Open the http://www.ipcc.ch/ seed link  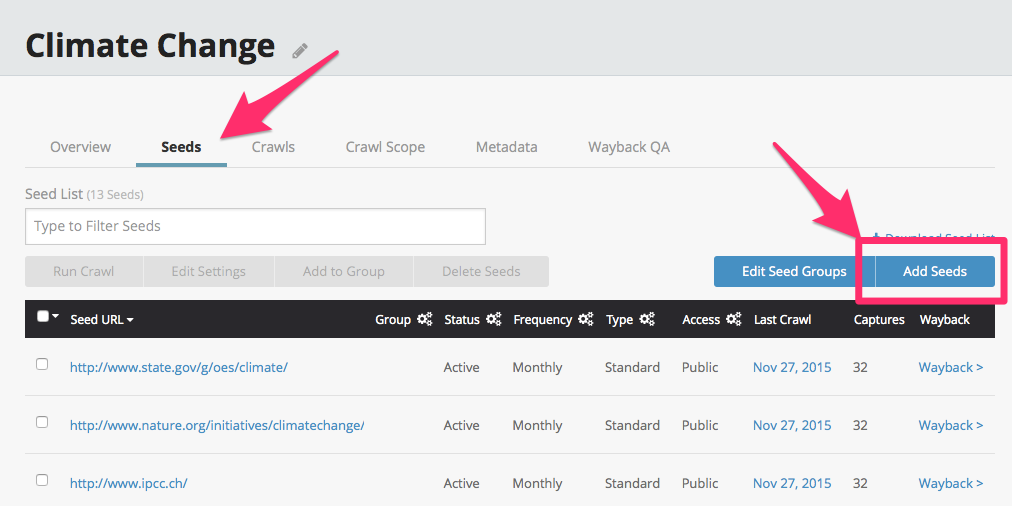pyautogui.click(x=128, y=483)
